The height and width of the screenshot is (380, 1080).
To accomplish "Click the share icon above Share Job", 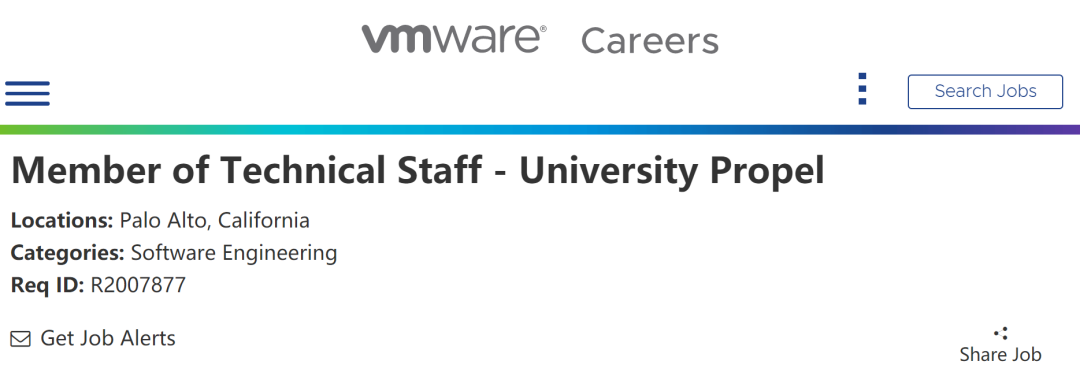I will pos(1001,334).
